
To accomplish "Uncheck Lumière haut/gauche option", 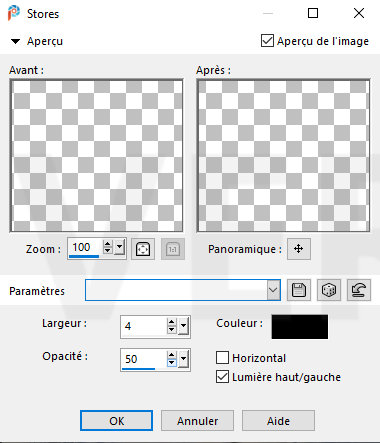I will (222, 377).
